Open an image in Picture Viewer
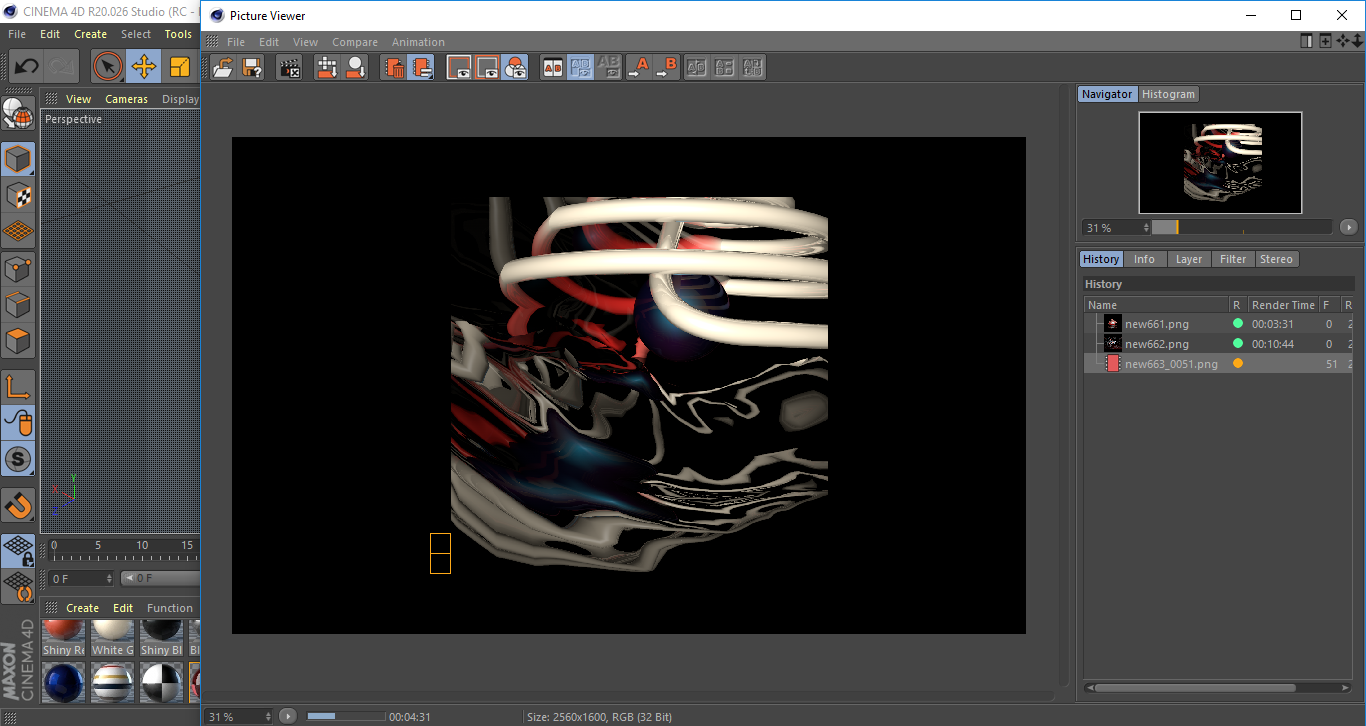This screenshot has height=726, width=1366. 224,67
